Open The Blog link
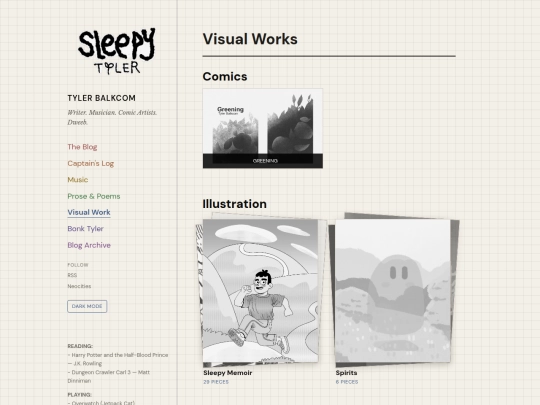The image size is (540, 405). (82, 147)
